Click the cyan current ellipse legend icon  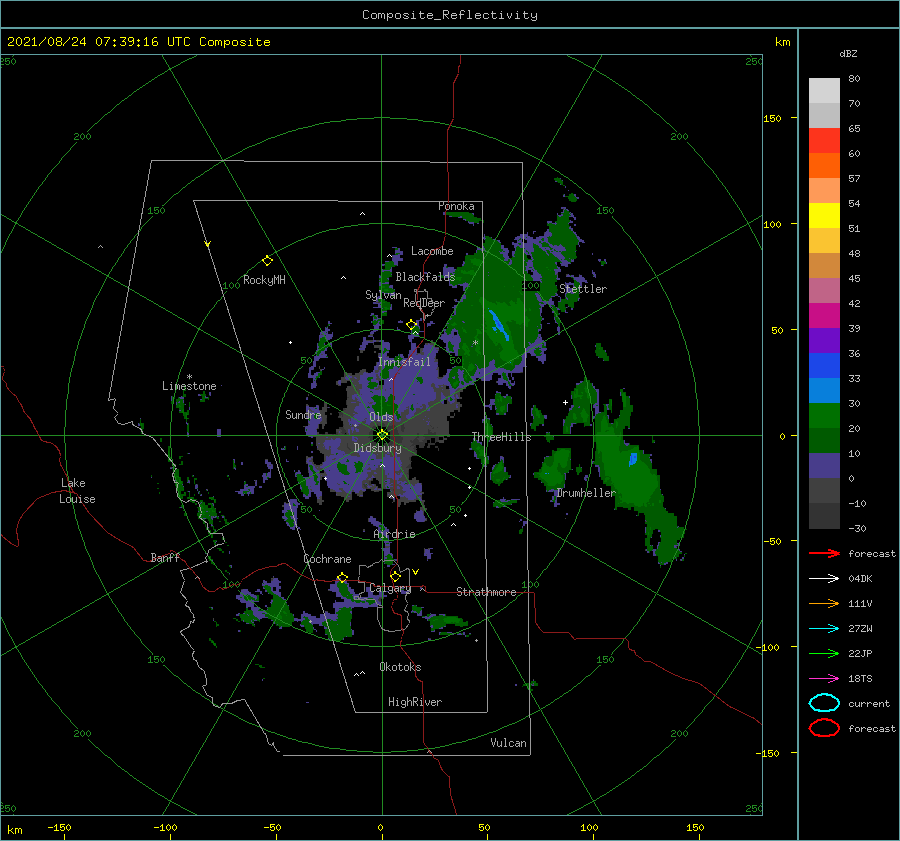pos(824,703)
